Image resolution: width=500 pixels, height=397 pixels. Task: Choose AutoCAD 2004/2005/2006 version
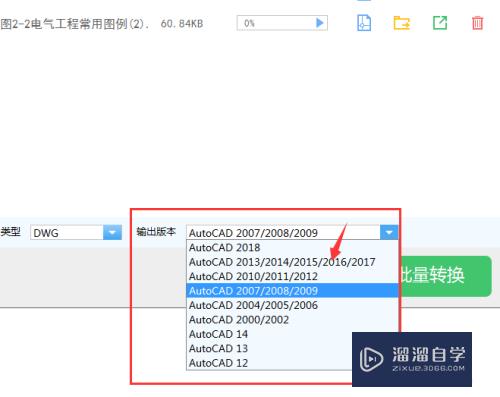pyautogui.click(x=292, y=305)
